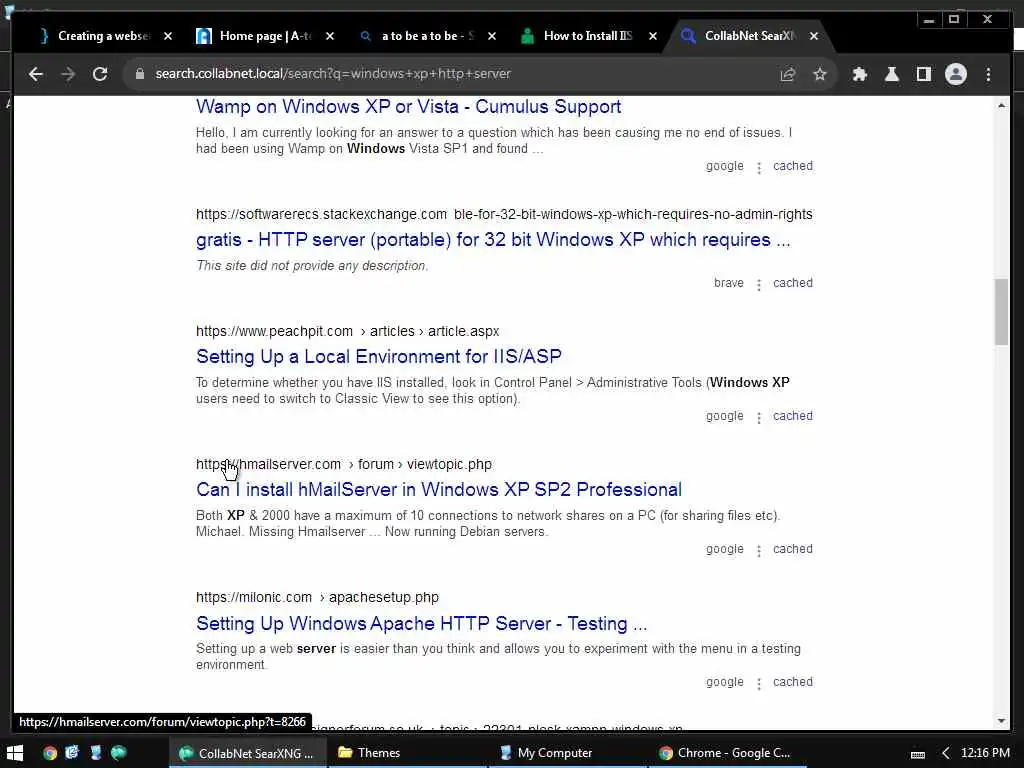Viewport: 1024px width, 768px height.
Task: Expand three-dot options for Apache HTTP result
Action: point(759,684)
